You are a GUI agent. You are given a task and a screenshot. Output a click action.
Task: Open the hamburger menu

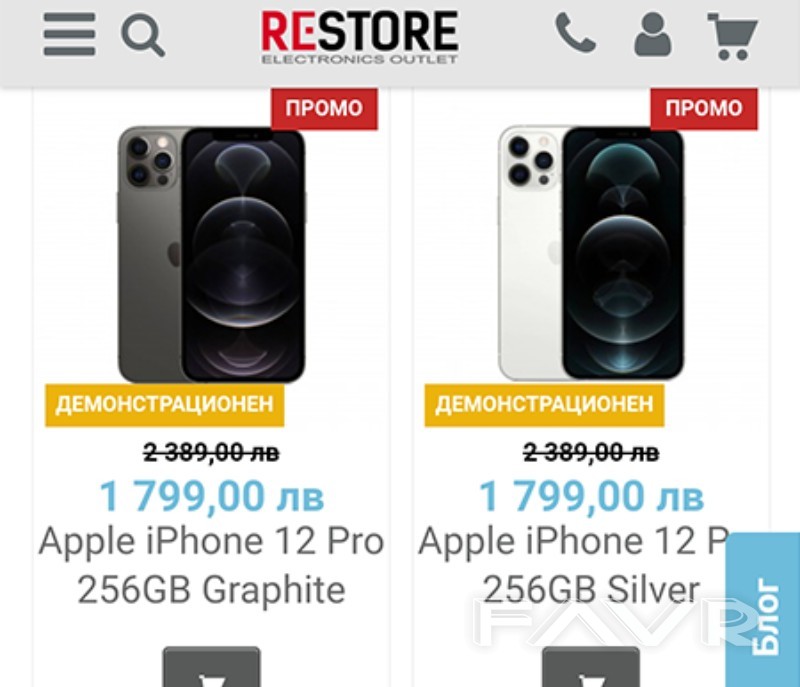pos(69,34)
